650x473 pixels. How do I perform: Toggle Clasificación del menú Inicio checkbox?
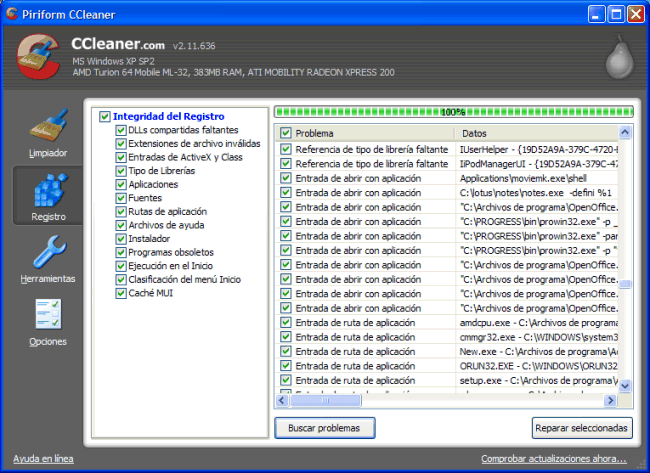click(121, 280)
